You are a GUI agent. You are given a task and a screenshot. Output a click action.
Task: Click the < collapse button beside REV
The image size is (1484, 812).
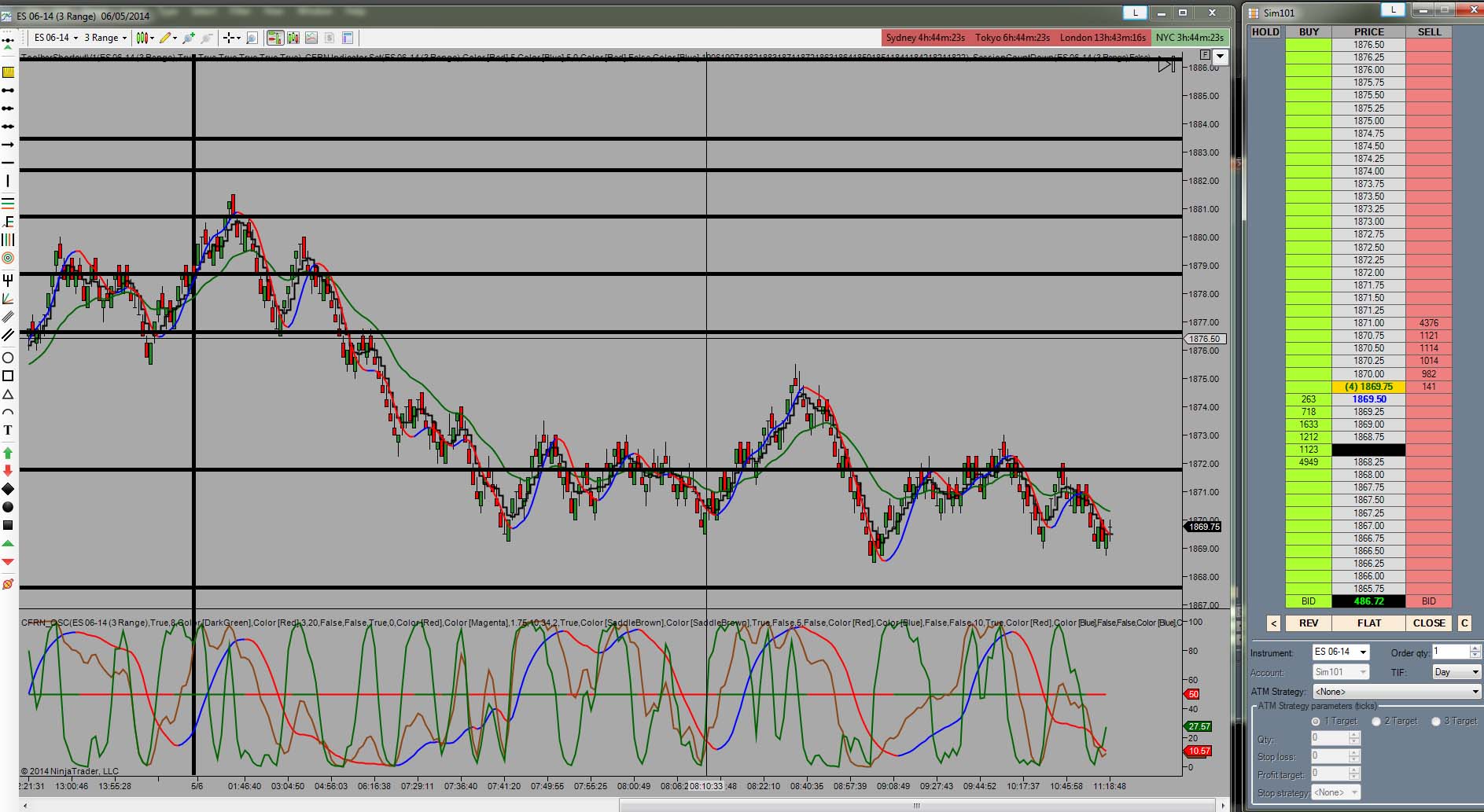click(1274, 623)
